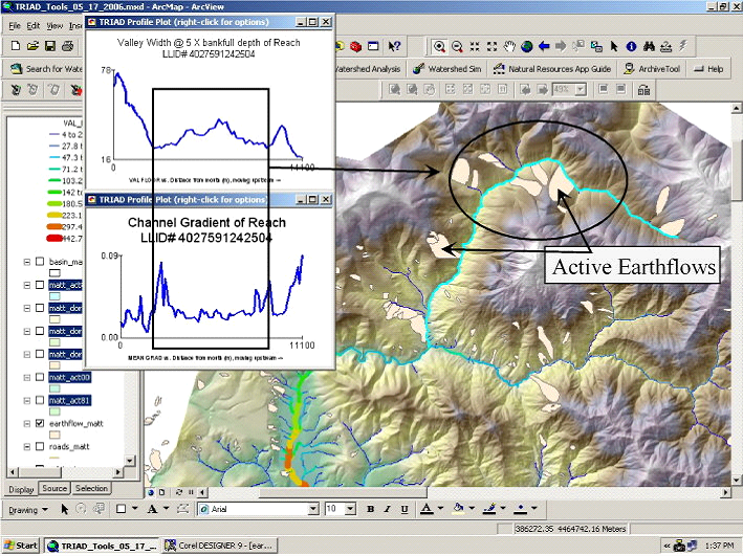Viewport: 743px width, 556px height.
Task: Show the Command Line window icon
Action: tap(374, 46)
